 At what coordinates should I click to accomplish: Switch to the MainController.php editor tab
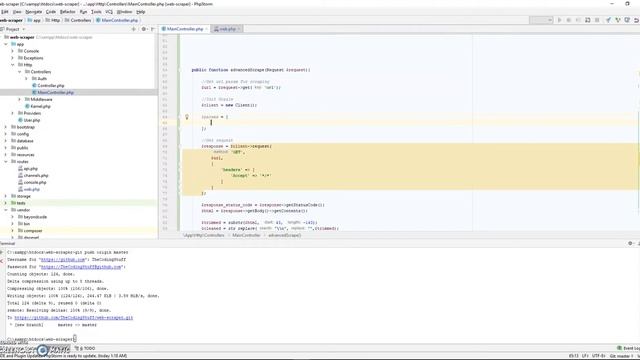[x=184, y=29]
